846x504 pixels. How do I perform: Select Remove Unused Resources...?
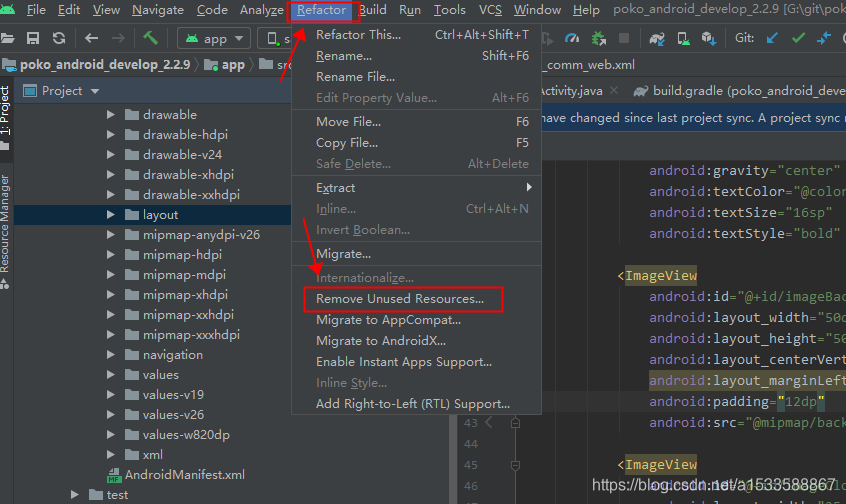(x=417, y=298)
